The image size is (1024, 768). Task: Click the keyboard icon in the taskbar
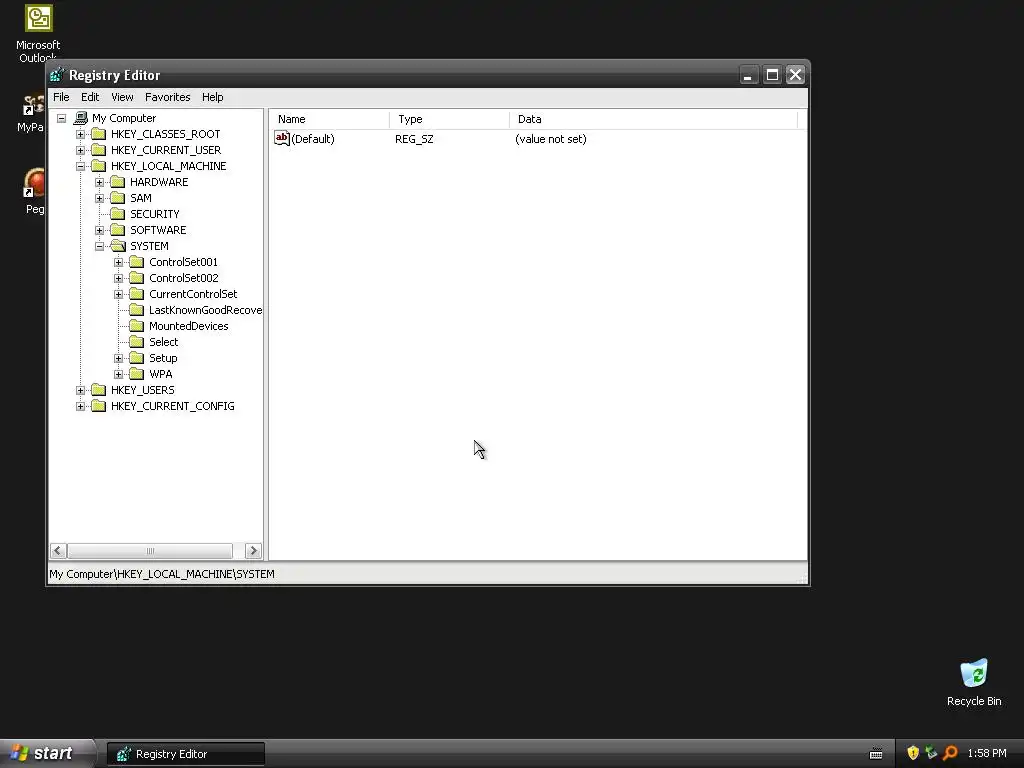point(876,754)
